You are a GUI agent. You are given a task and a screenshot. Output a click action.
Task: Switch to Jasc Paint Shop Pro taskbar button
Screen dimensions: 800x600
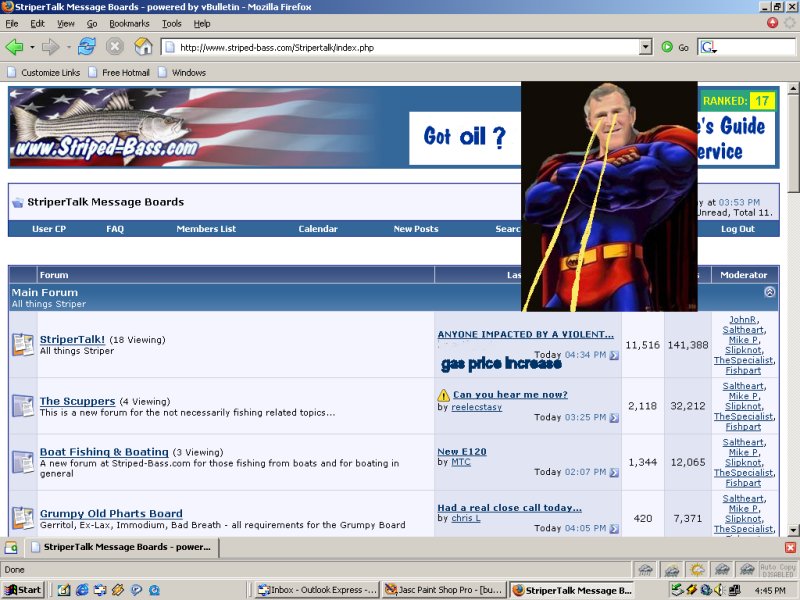click(x=444, y=590)
